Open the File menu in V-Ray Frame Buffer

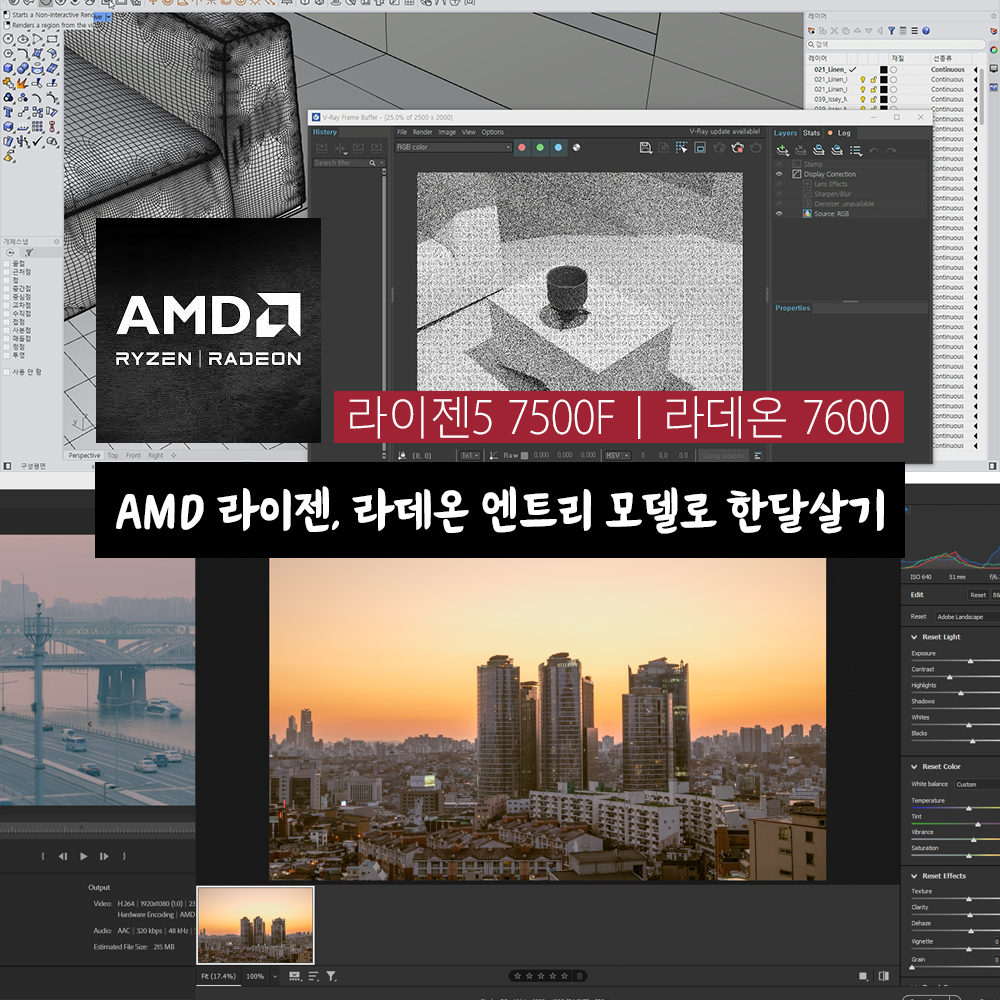(x=402, y=132)
